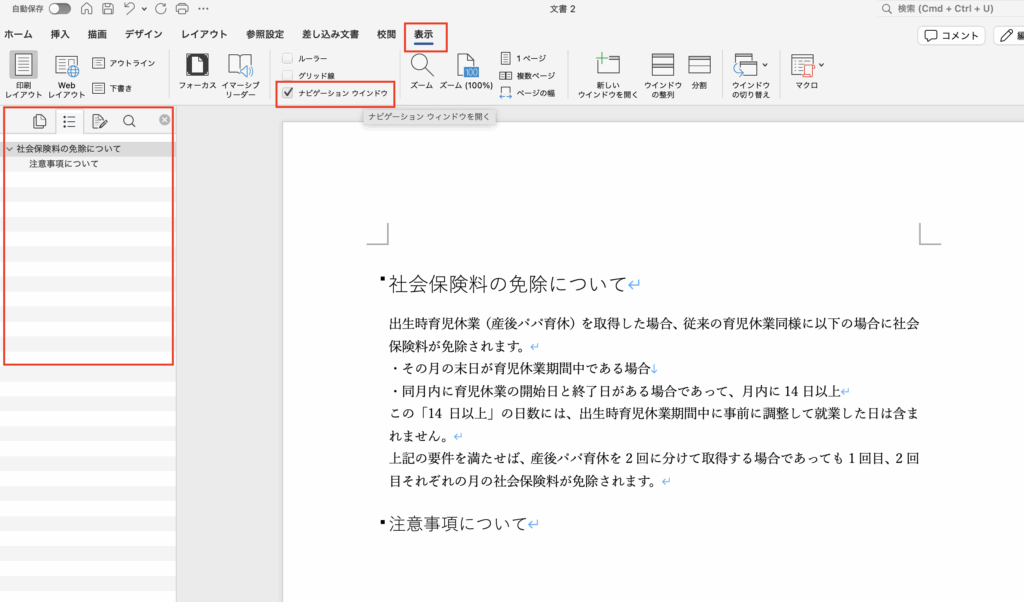Turn on the 自動保存 toggle
1024x602 pixels.
[x=60, y=9]
